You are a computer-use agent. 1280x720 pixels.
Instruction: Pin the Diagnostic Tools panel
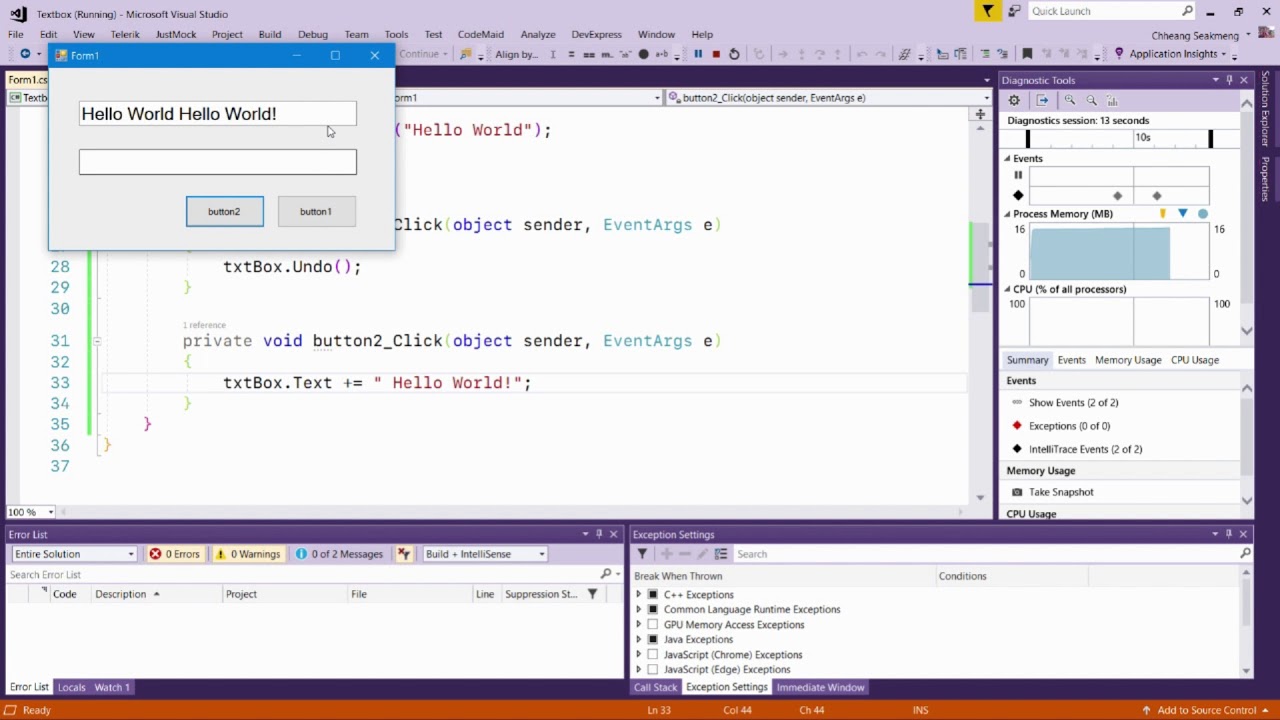(x=1229, y=80)
